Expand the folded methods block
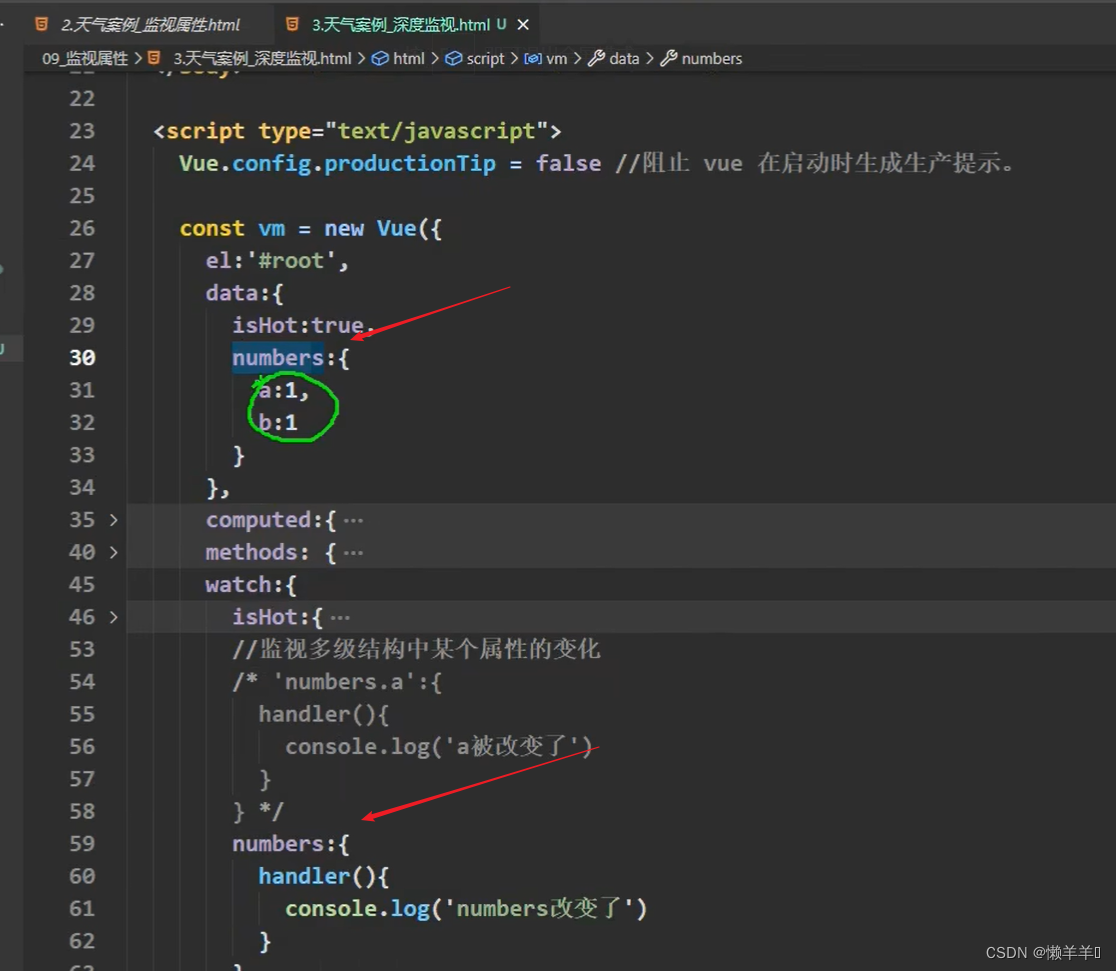Viewport: 1116px width, 971px height. 113,552
